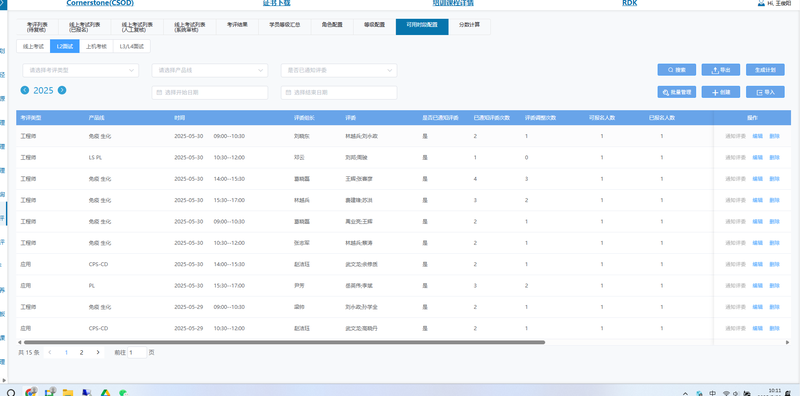Image resolution: width=800 pixels, height=396 pixels.
Task: Click the 批量管理 button
Action: click(677, 92)
